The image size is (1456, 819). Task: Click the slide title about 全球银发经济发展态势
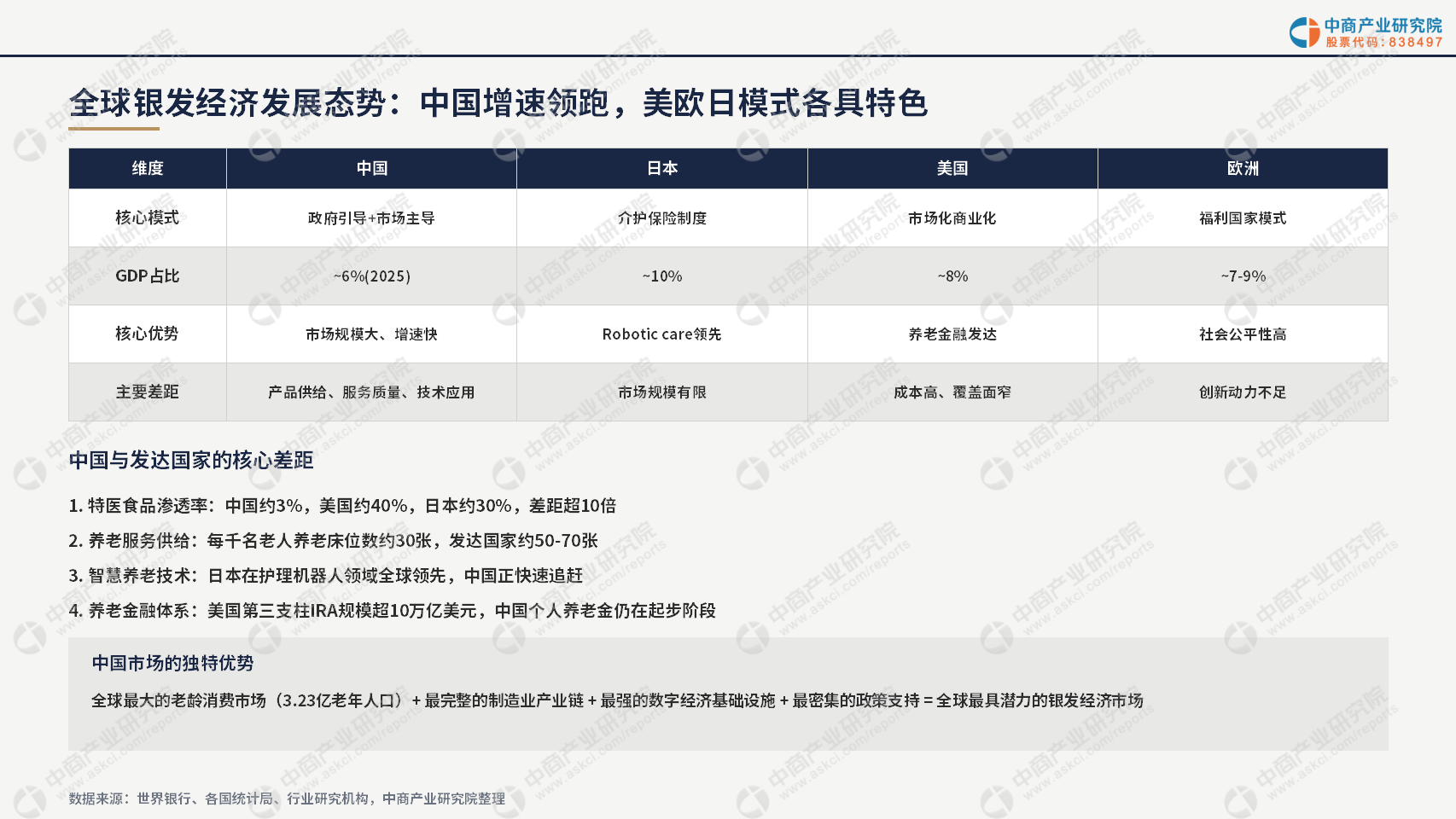click(x=498, y=103)
